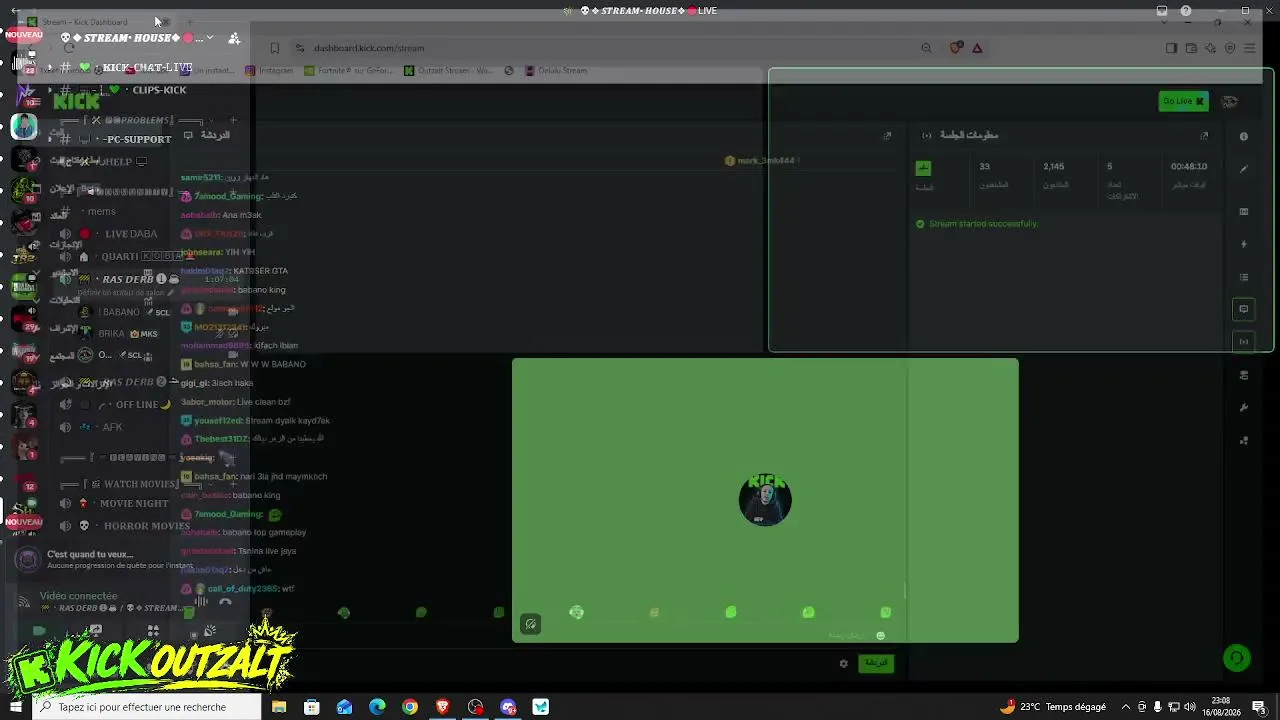Click the Brave Shields lion icon
The height and width of the screenshot is (720, 1280).
tap(955, 48)
